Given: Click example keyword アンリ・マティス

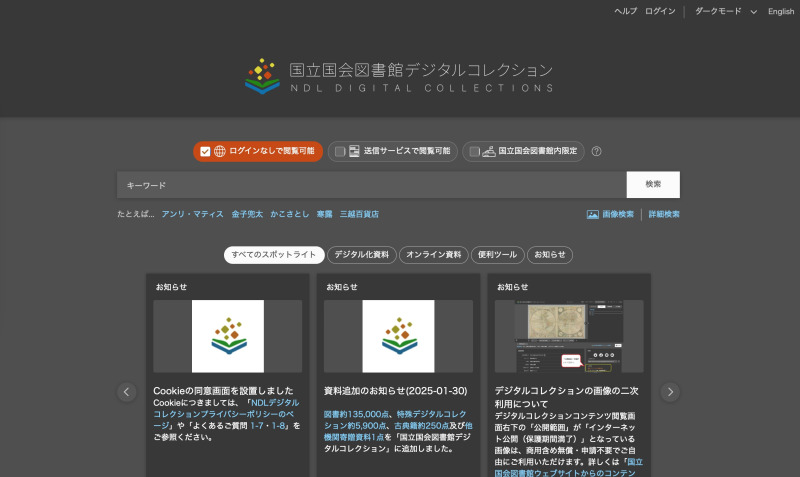Looking at the screenshot, I should click(x=192, y=214).
